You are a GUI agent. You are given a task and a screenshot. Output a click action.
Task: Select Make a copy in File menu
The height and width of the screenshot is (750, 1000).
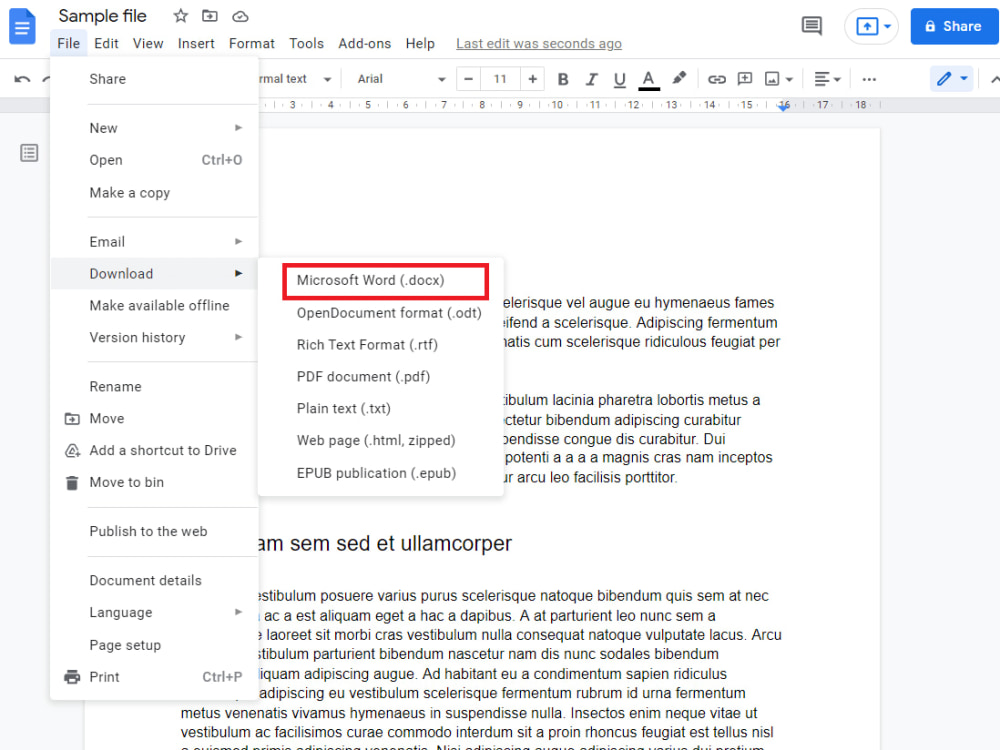pos(154,193)
